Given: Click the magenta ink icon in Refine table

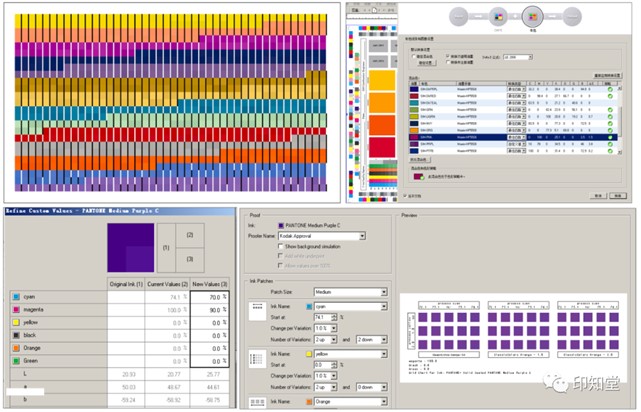Looking at the screenshot, I should 14,311.
